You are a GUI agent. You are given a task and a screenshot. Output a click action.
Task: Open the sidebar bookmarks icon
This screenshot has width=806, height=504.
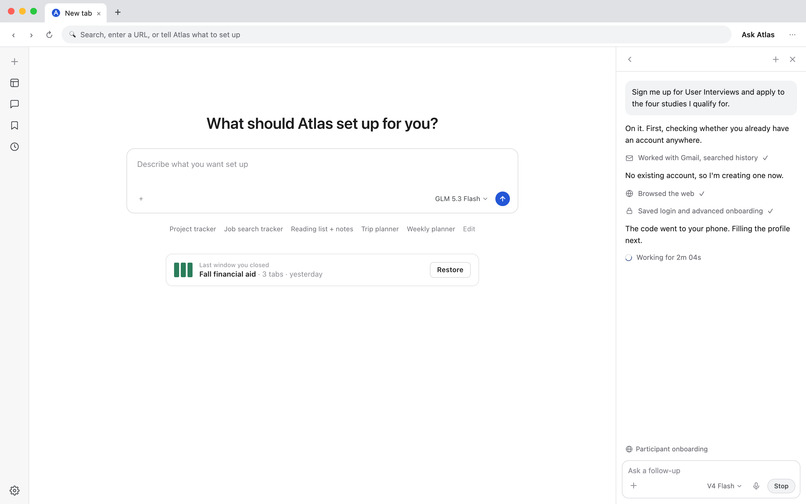(14, 125)
